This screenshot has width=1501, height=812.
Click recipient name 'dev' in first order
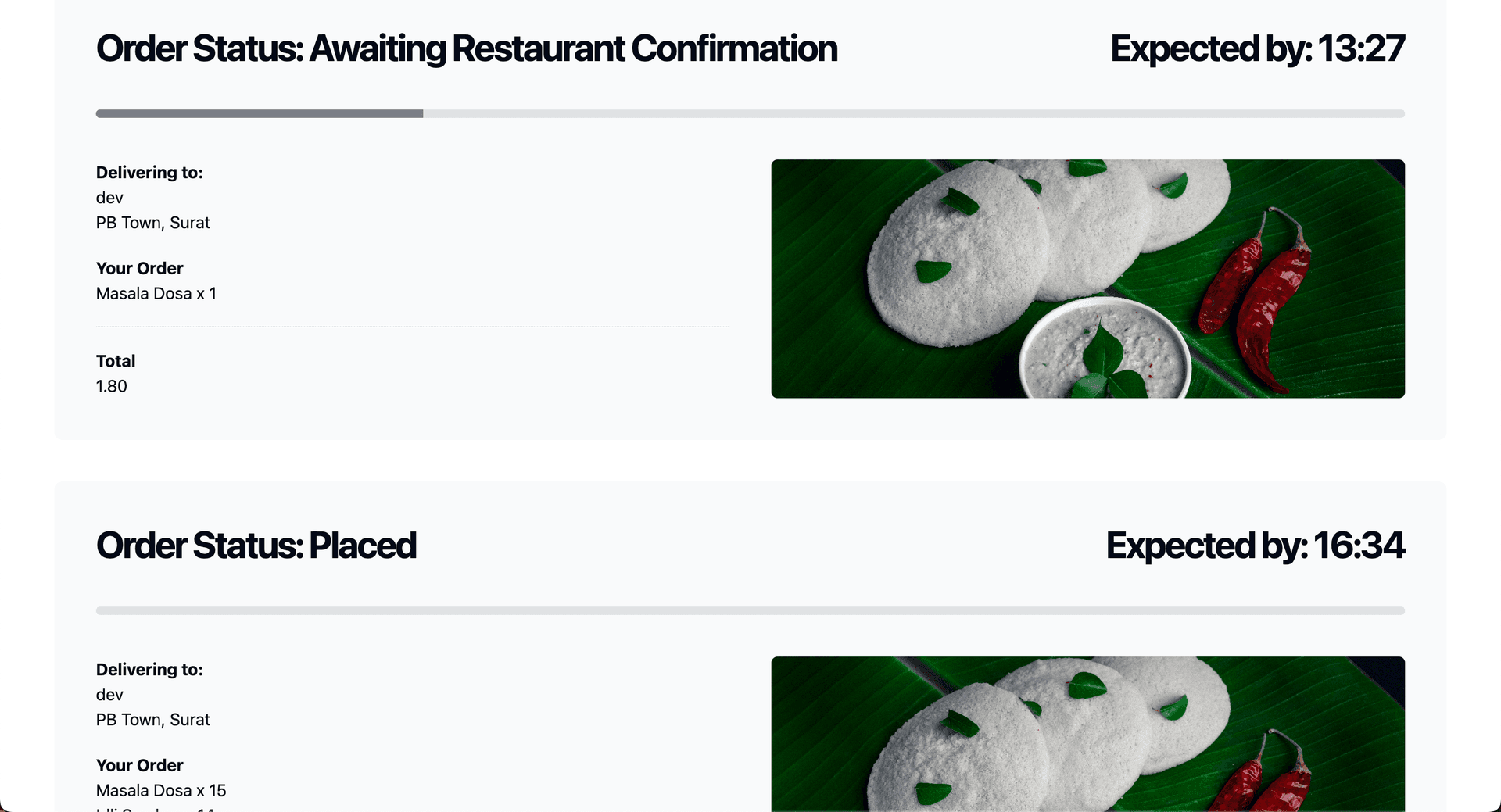pyautogui.click(x=109, y=198)
